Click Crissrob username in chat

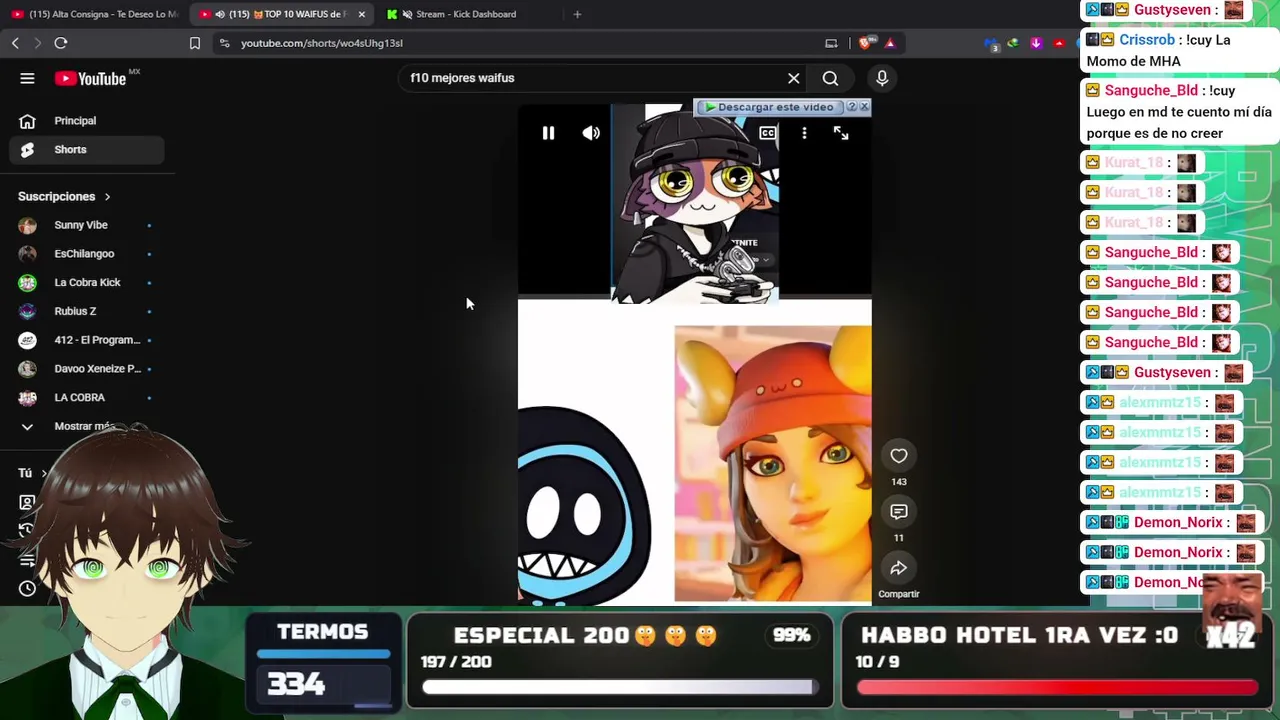coord(1147,40)
